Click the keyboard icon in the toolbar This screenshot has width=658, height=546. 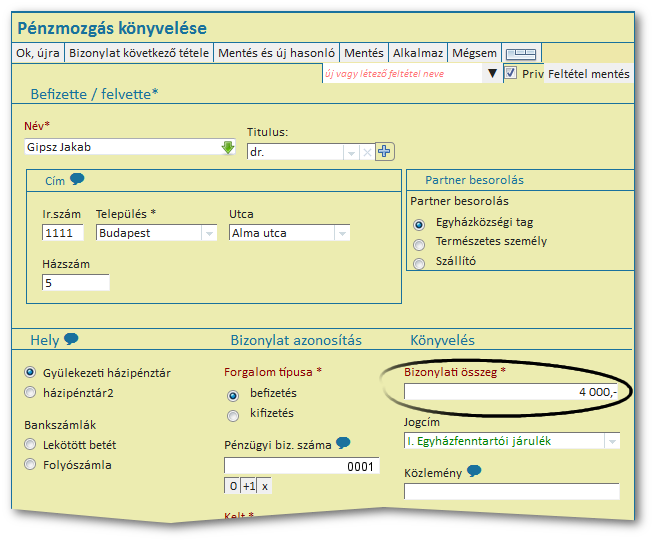pyautogui.click(x=521, y=53)
